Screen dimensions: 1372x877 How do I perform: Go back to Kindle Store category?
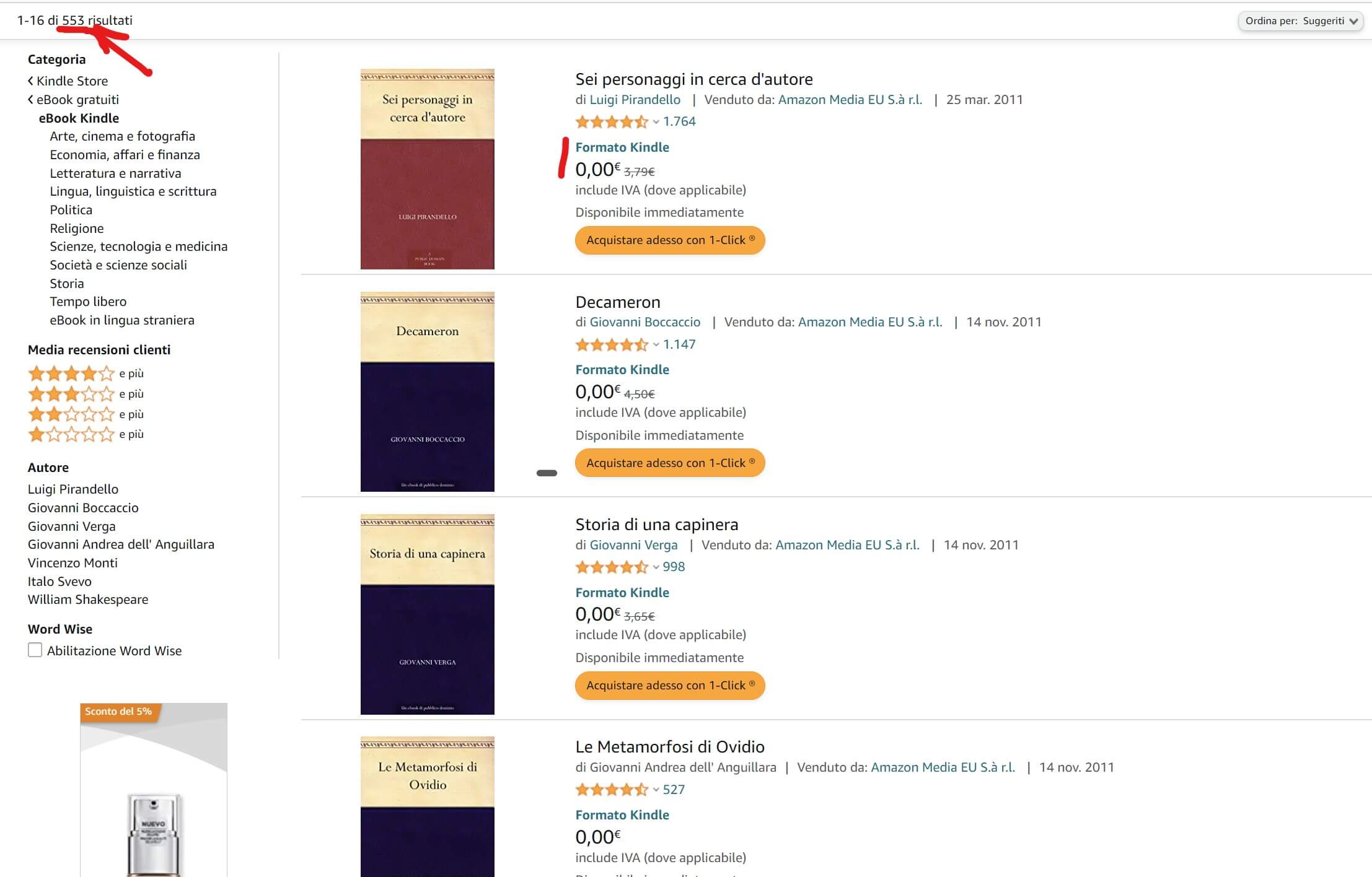pos(71,81)
